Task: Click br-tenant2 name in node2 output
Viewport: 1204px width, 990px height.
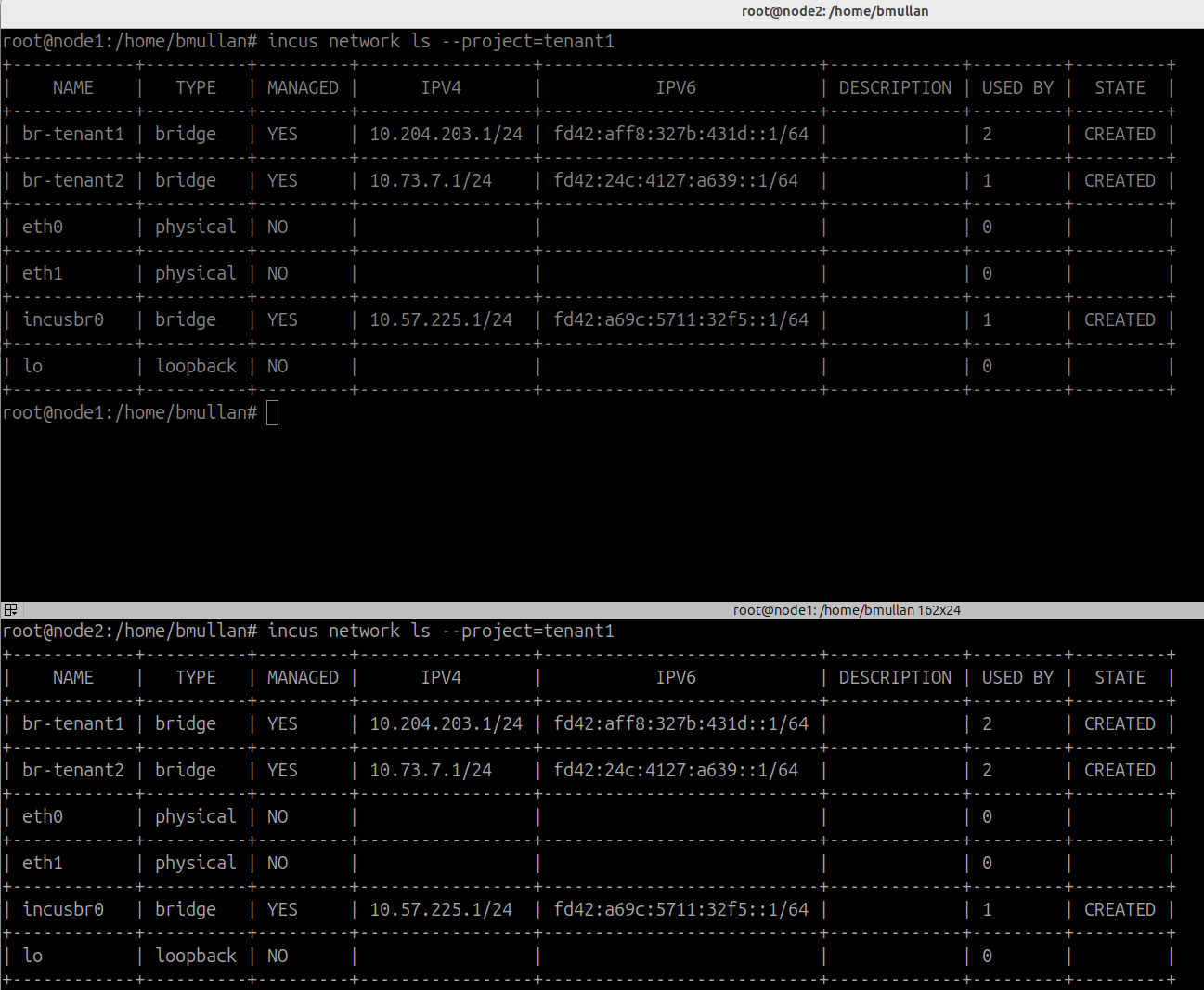Action: tap(73, 770)
